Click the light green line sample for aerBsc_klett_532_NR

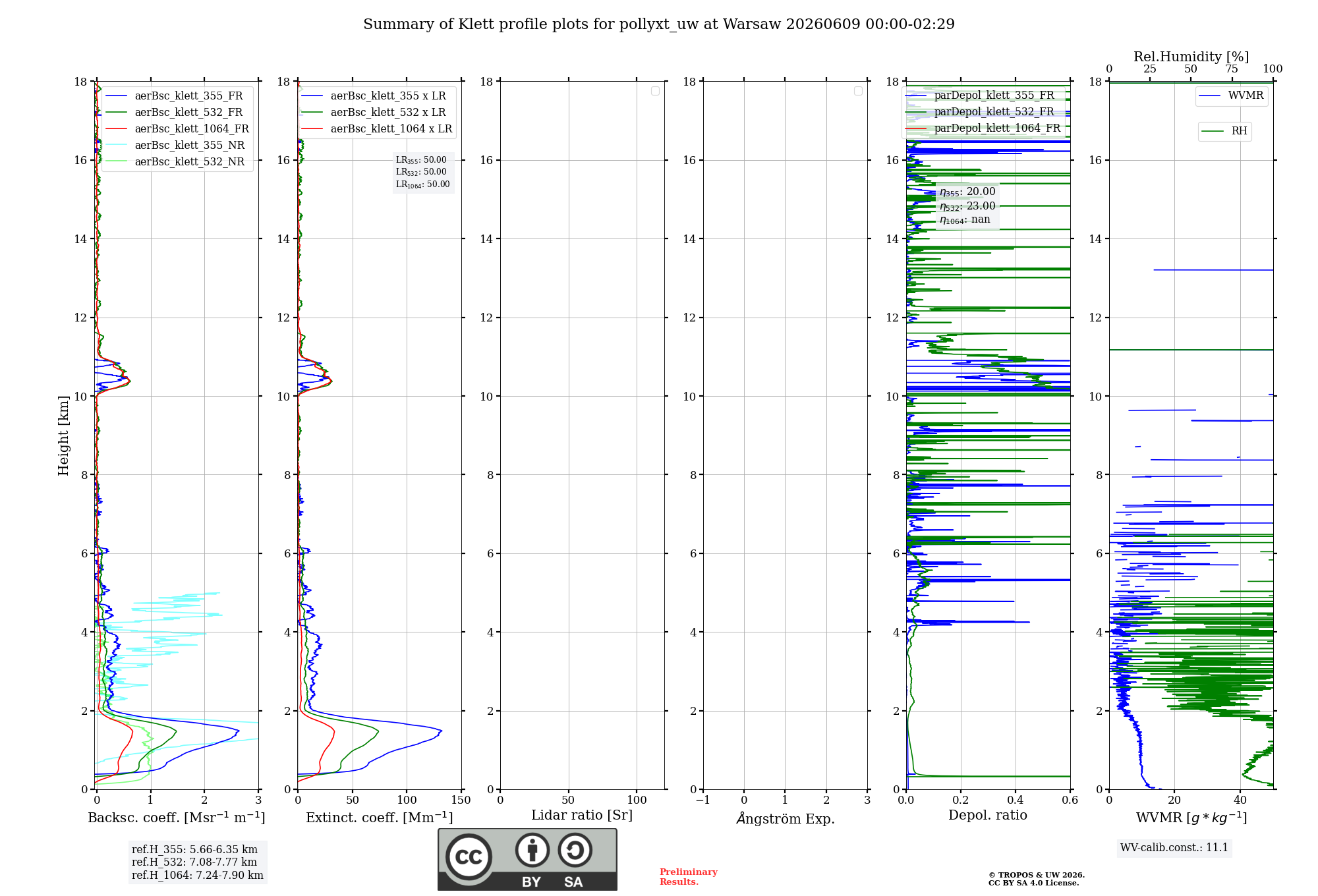pos(116,162)
